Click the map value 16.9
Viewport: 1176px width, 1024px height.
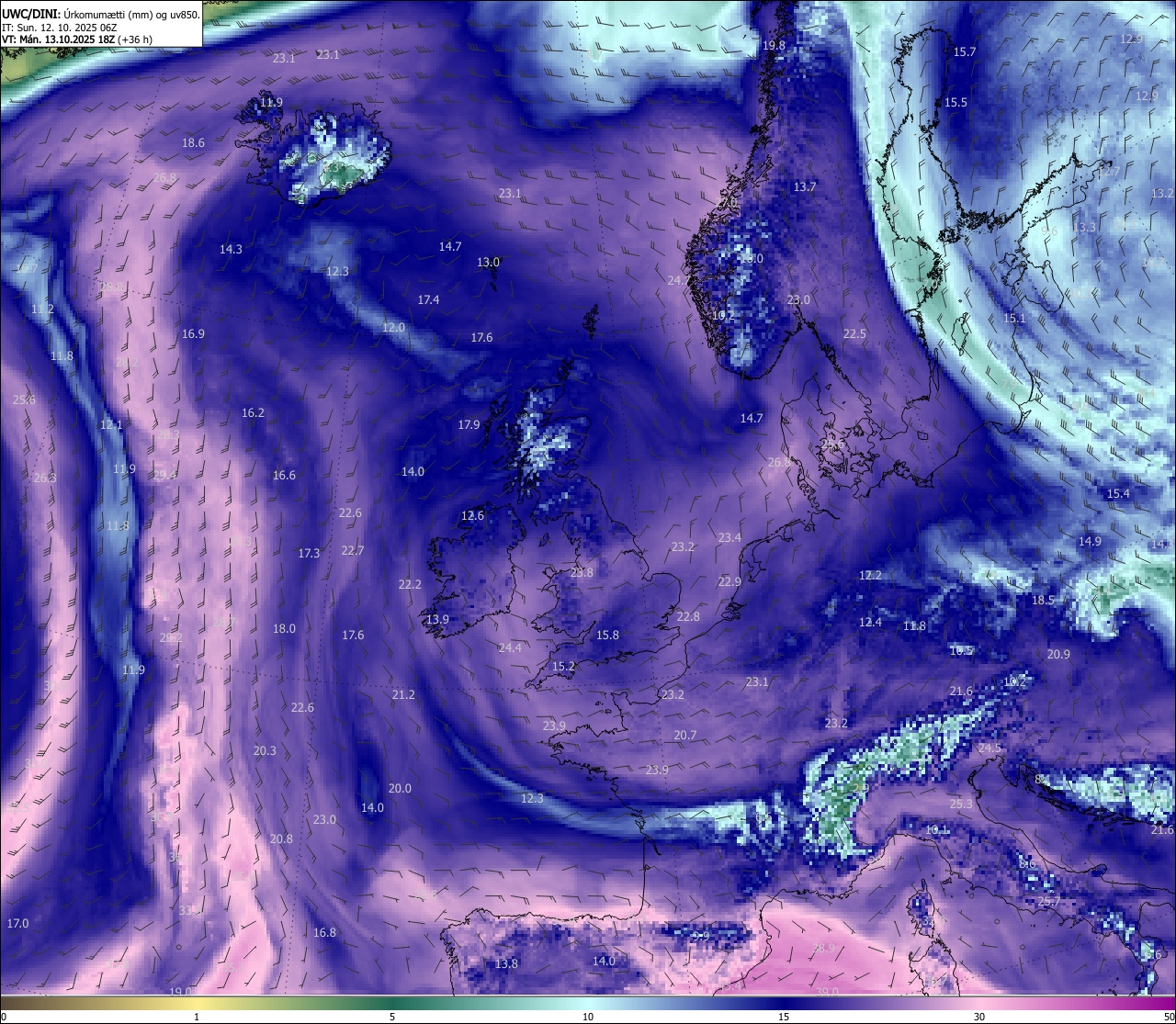tap(193, 334)
